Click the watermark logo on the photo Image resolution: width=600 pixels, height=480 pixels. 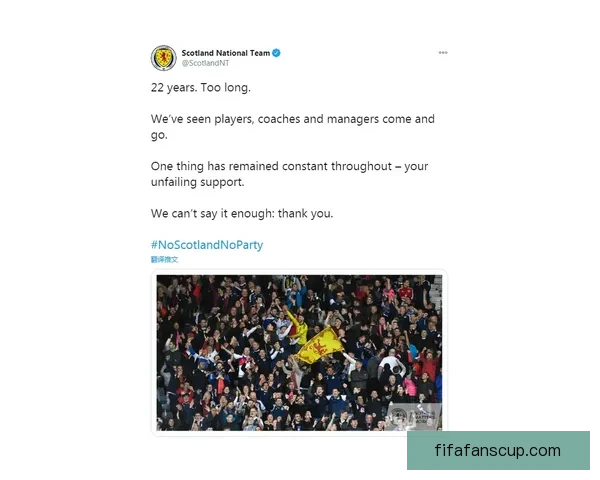click(x=414, y=415)
